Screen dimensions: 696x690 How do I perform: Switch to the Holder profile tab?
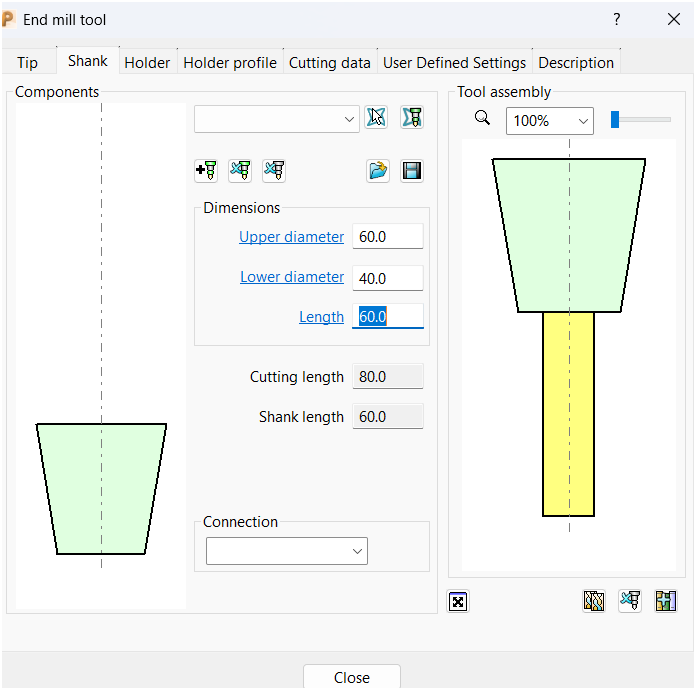point(230,62)
